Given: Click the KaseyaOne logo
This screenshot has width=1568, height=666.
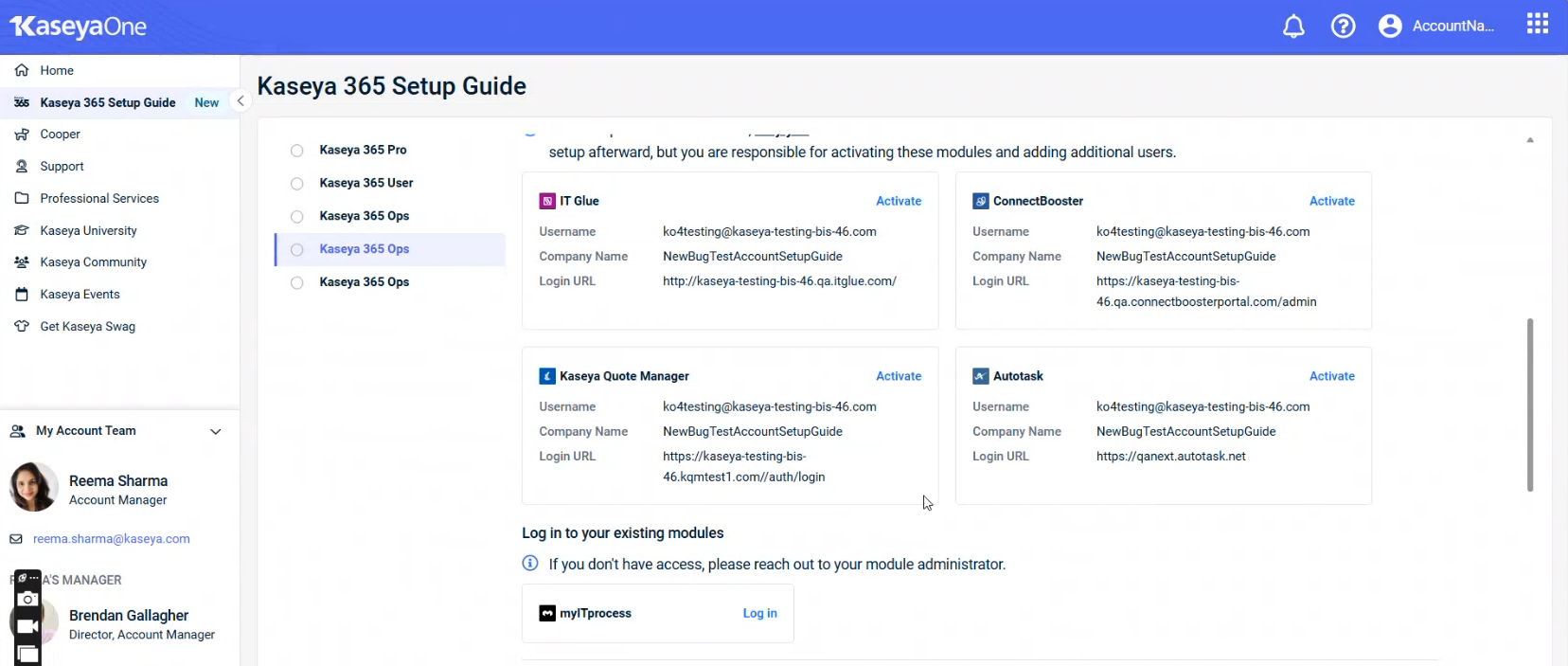Looking at the screenshot, I should point(79,27).
